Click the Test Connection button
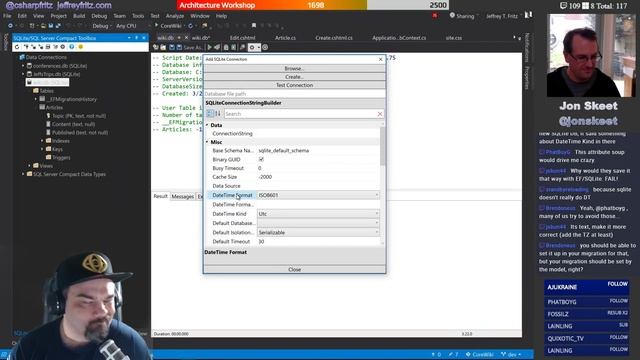The width and height of the screenshot is (640, 360). pos(294,85)
